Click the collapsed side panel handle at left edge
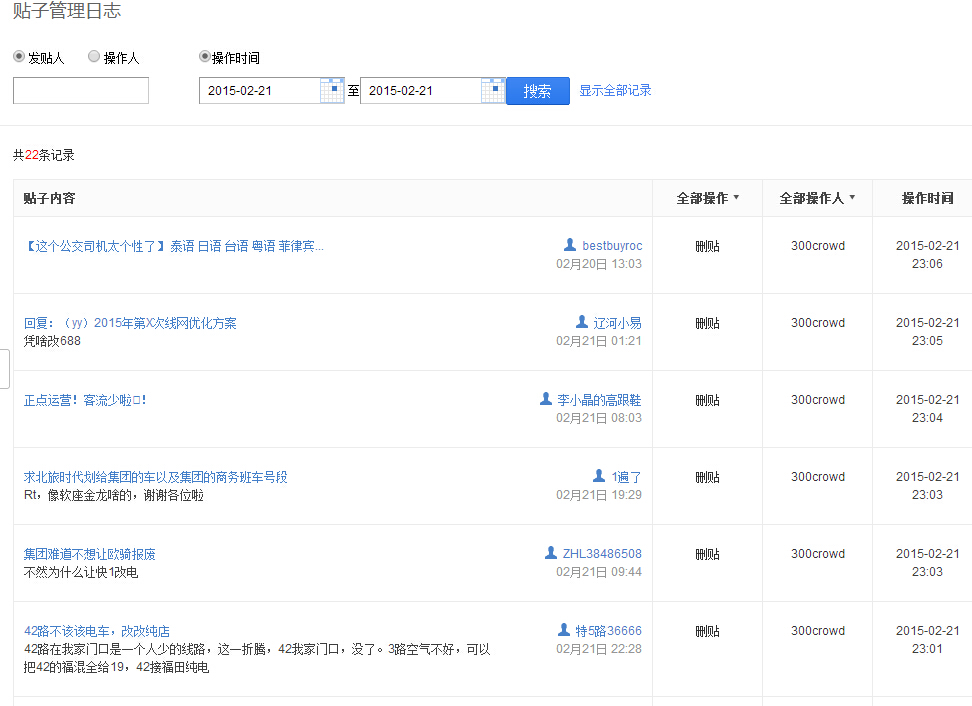Viewport: 972px width, 706px height. (4, 369)
